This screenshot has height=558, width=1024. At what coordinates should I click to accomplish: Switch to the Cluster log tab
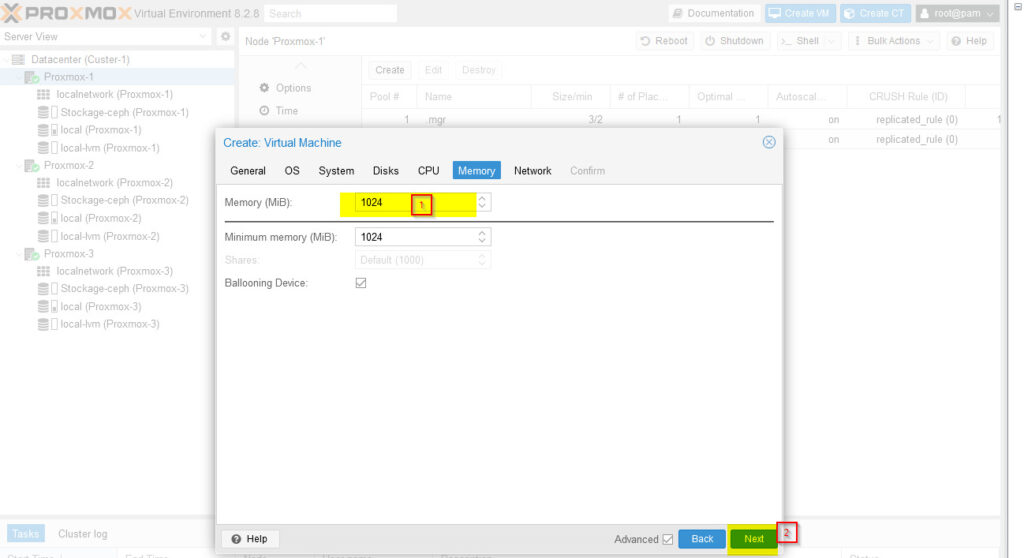(82, 534)
